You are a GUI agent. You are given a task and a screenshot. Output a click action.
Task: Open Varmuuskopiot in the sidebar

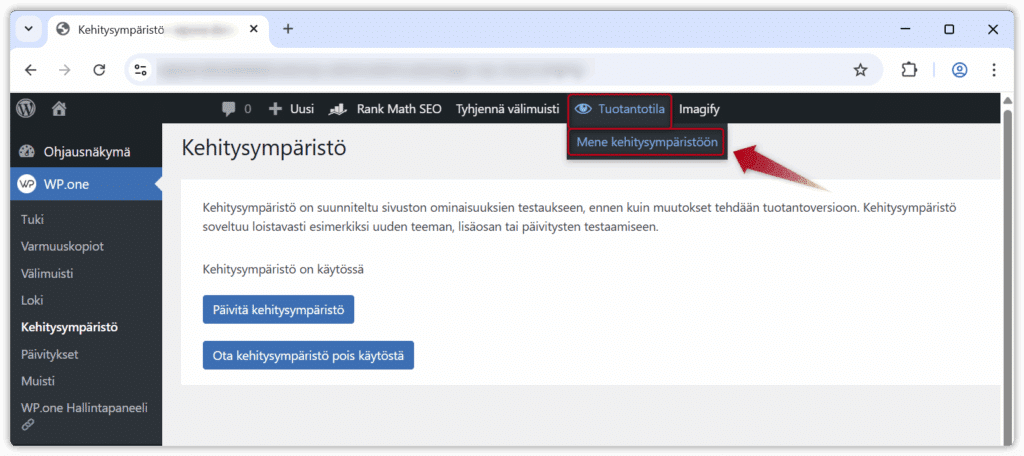click(x=62, y=246)
